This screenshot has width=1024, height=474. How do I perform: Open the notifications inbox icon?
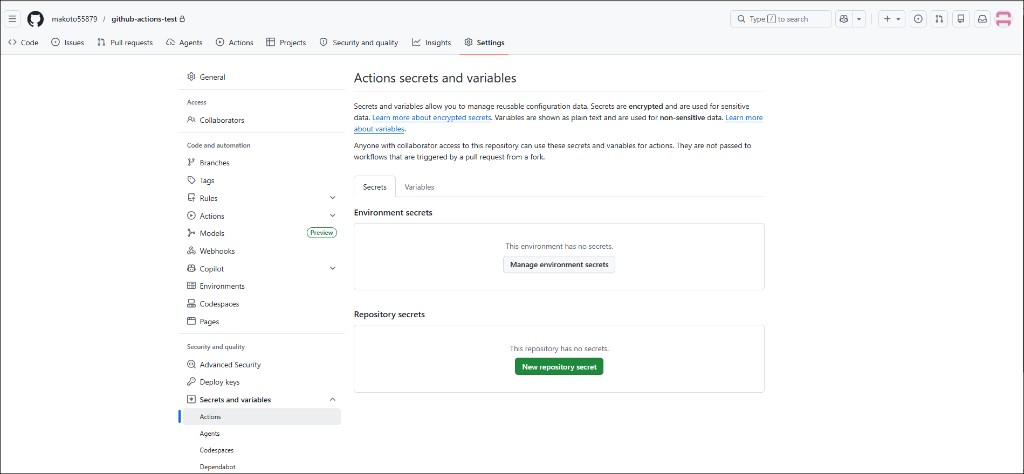982,19
